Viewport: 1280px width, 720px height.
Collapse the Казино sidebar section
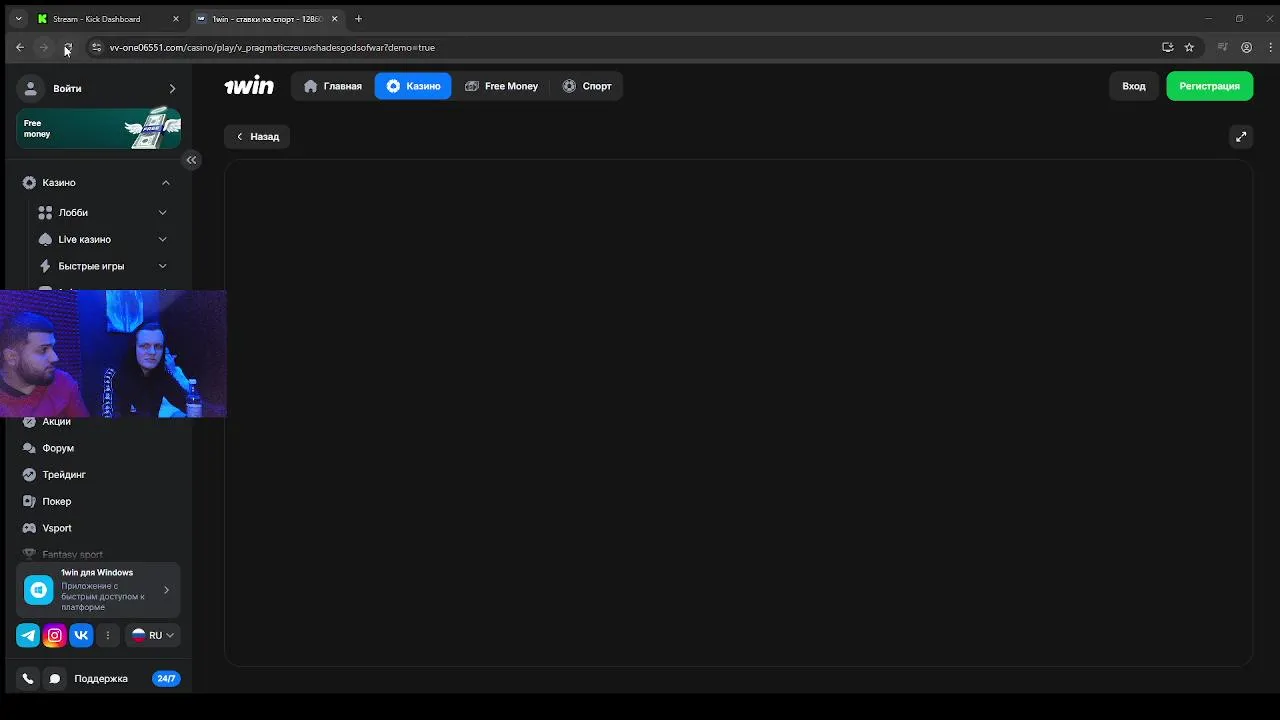tap(166, 183)
